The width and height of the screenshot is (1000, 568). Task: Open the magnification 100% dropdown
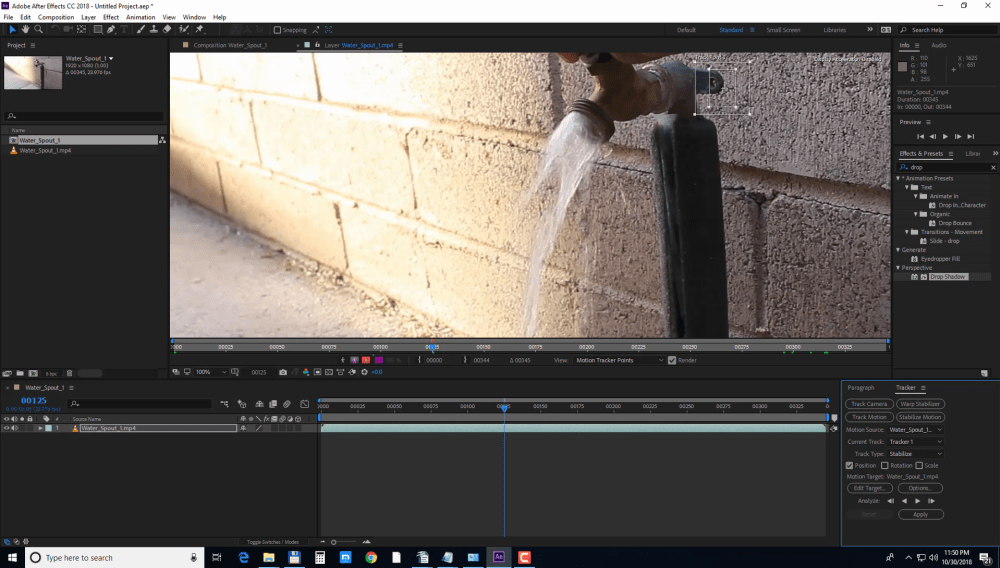(x=210, y=372)
